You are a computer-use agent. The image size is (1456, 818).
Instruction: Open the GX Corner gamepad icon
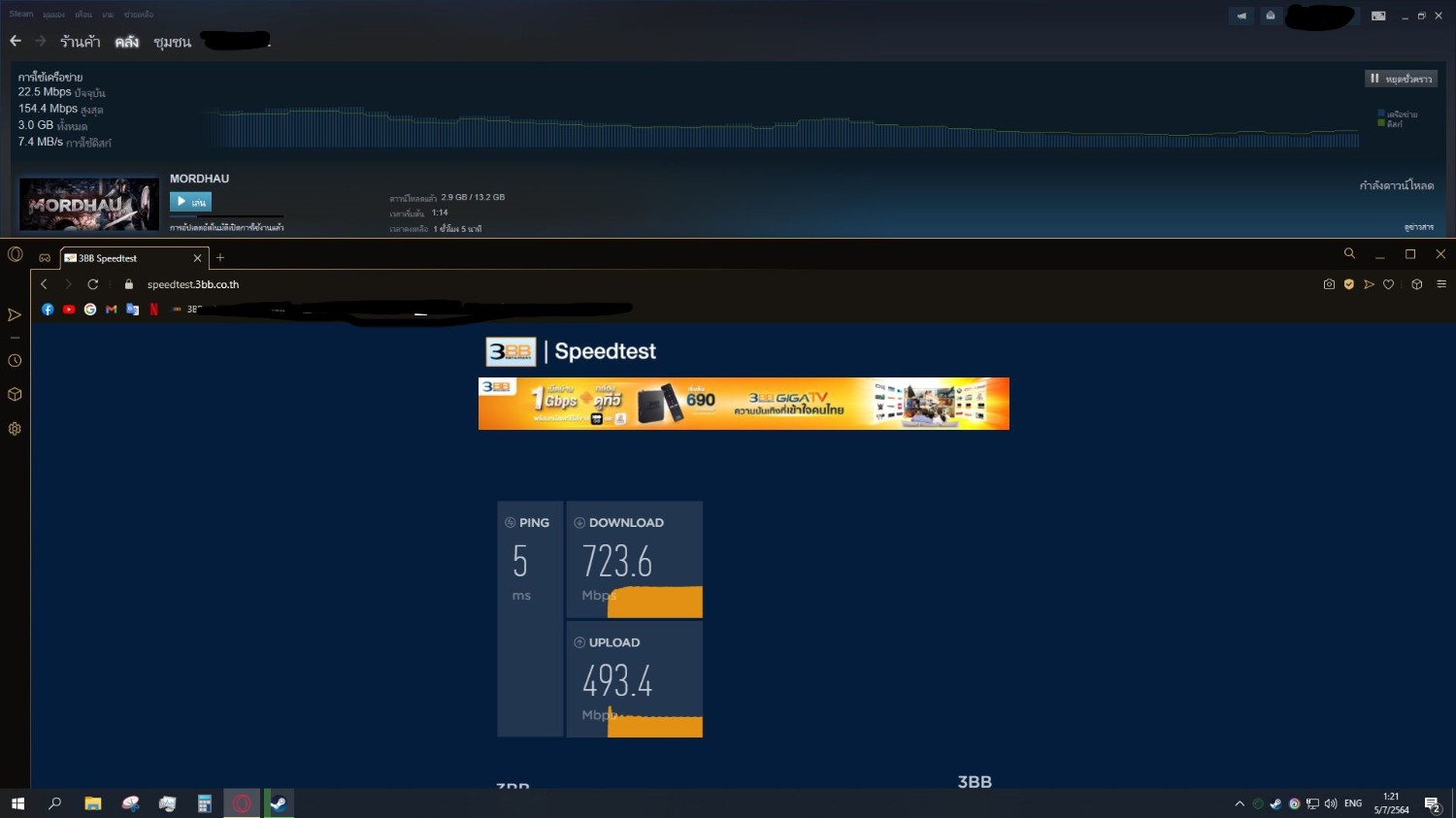tap(45, 257)
